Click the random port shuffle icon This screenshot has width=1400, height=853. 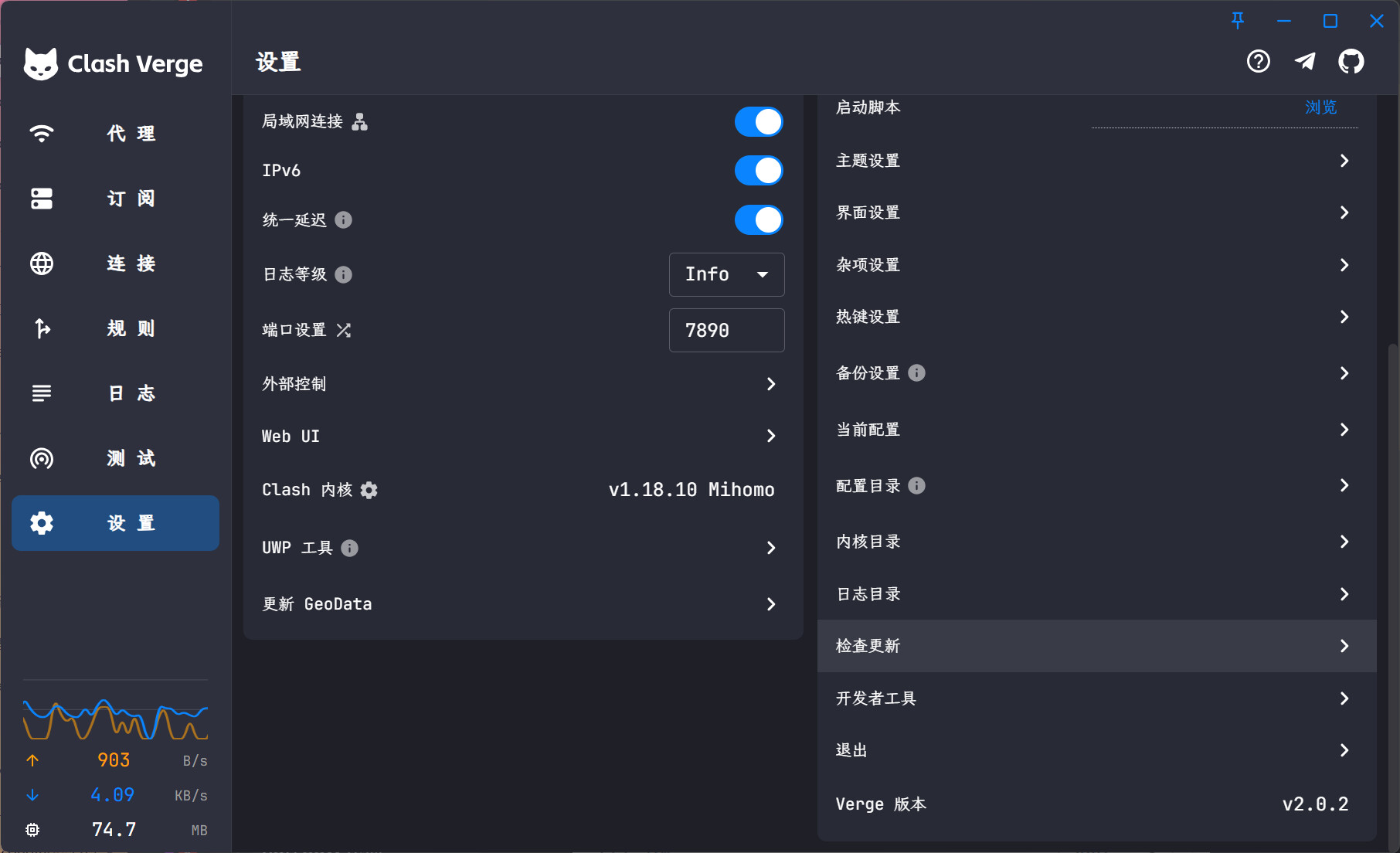coord(344,331)
